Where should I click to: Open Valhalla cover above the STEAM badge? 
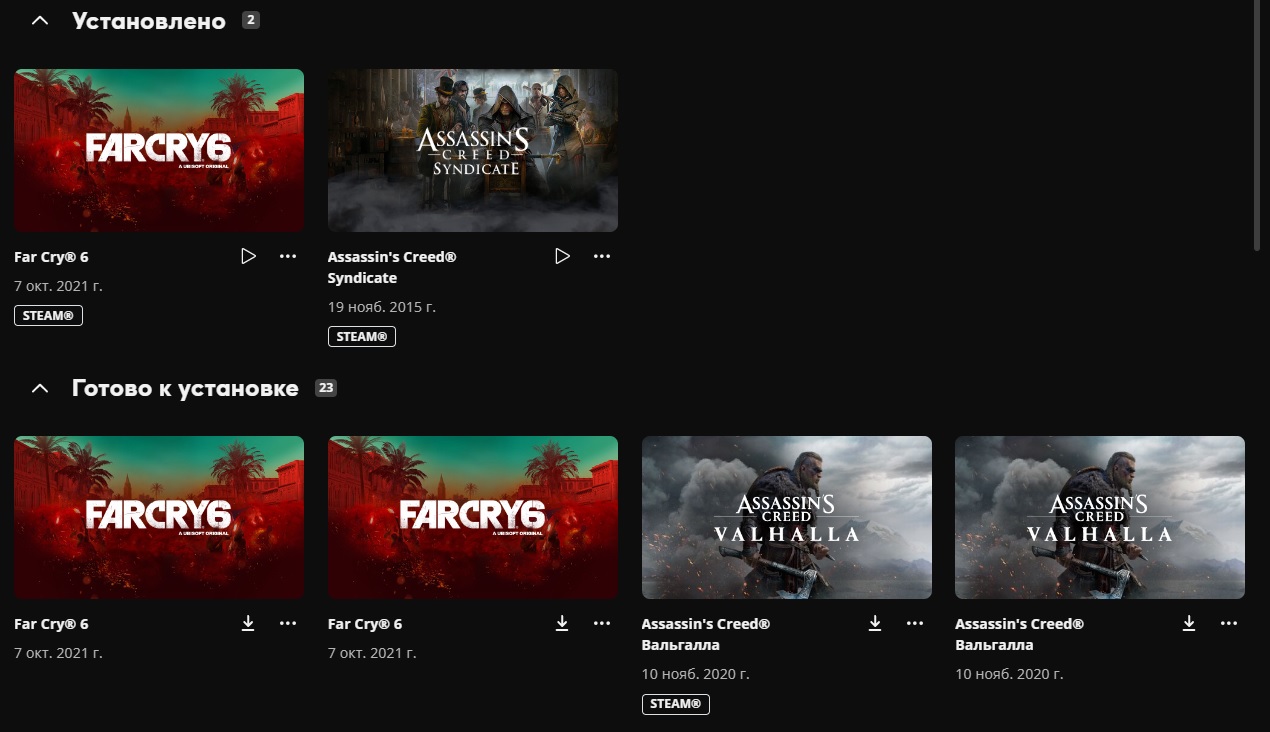[x=787, y=517]
